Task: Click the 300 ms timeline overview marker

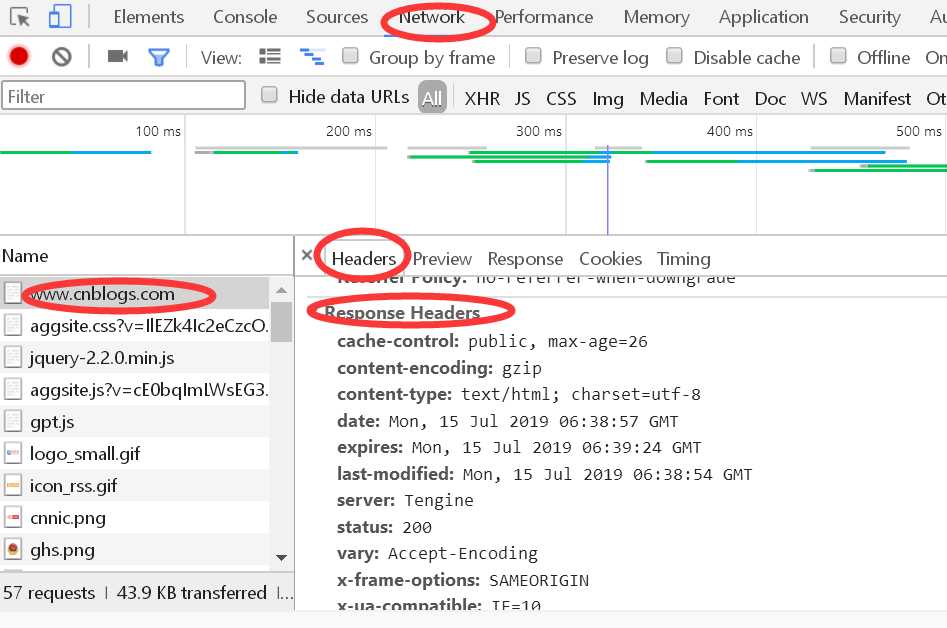Action: click(x=538, y=131)
